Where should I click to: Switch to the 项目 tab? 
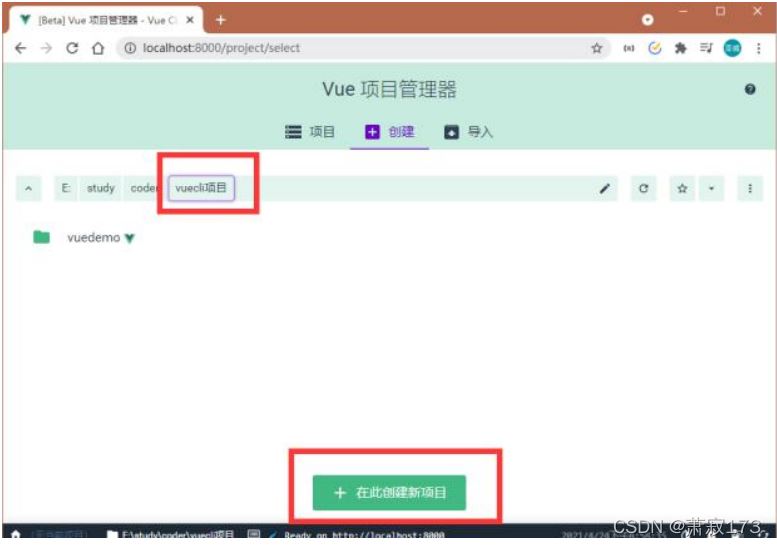[310, 132]
